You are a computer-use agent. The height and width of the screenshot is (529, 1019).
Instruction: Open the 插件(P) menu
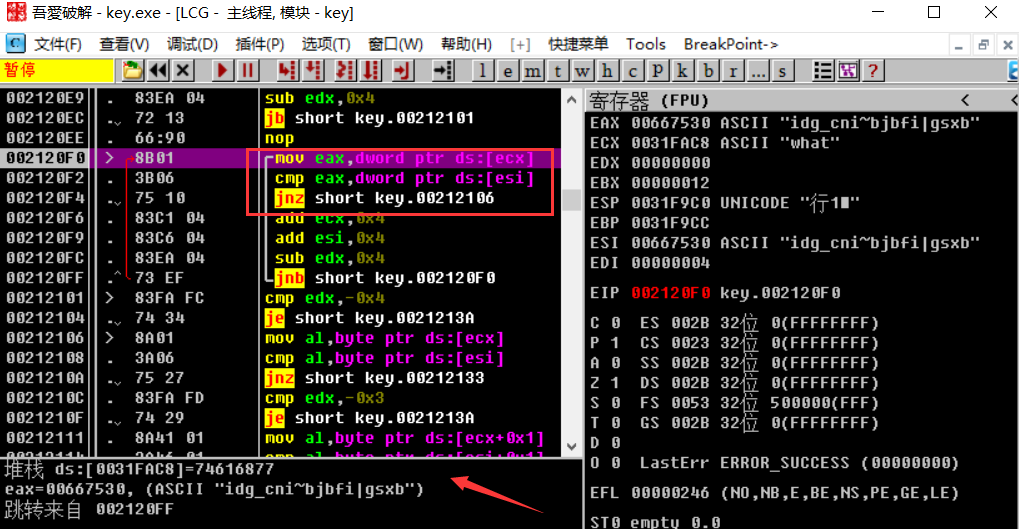click(x=260, y=44)
